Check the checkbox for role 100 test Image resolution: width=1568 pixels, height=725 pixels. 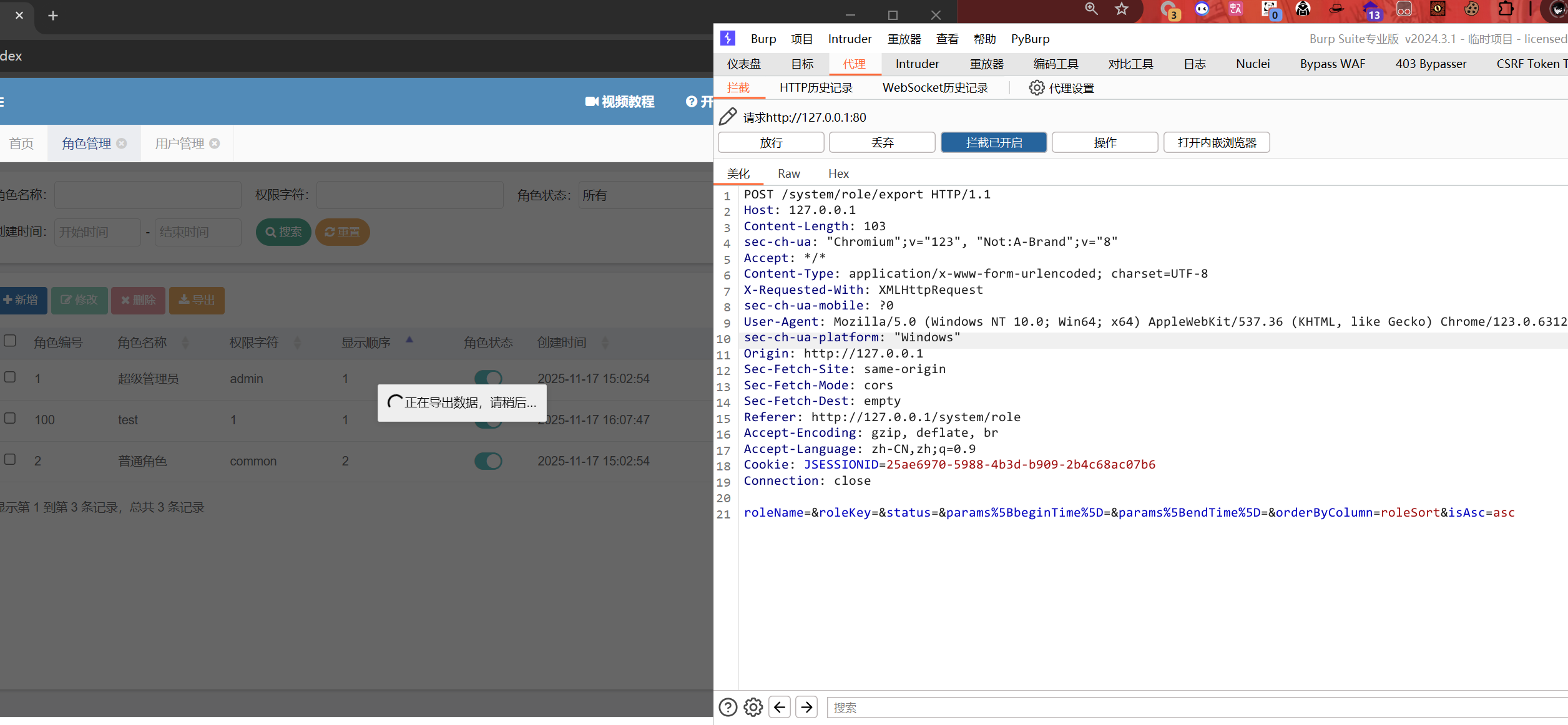[10, 418]
